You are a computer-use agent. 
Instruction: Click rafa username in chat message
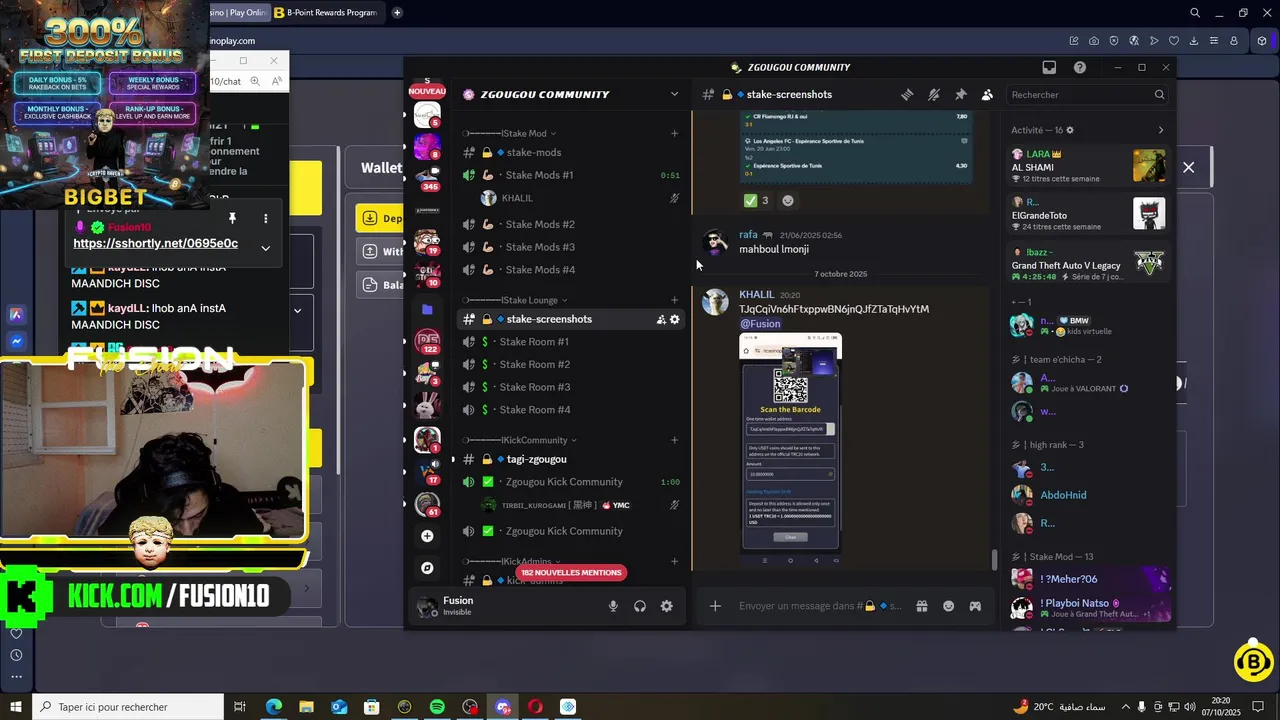748,235
